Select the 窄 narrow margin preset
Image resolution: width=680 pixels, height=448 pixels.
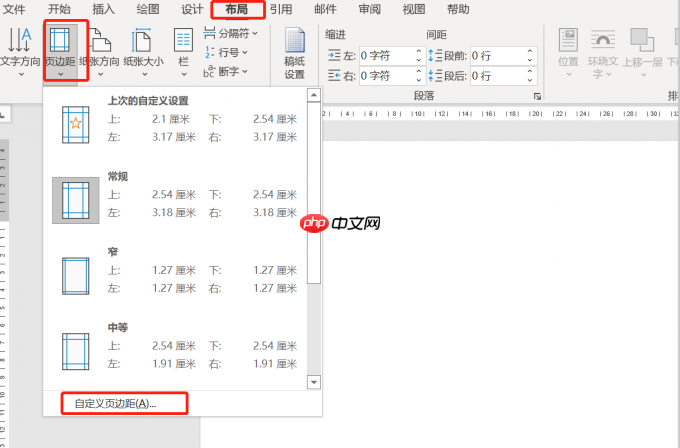tap(75, 276)
